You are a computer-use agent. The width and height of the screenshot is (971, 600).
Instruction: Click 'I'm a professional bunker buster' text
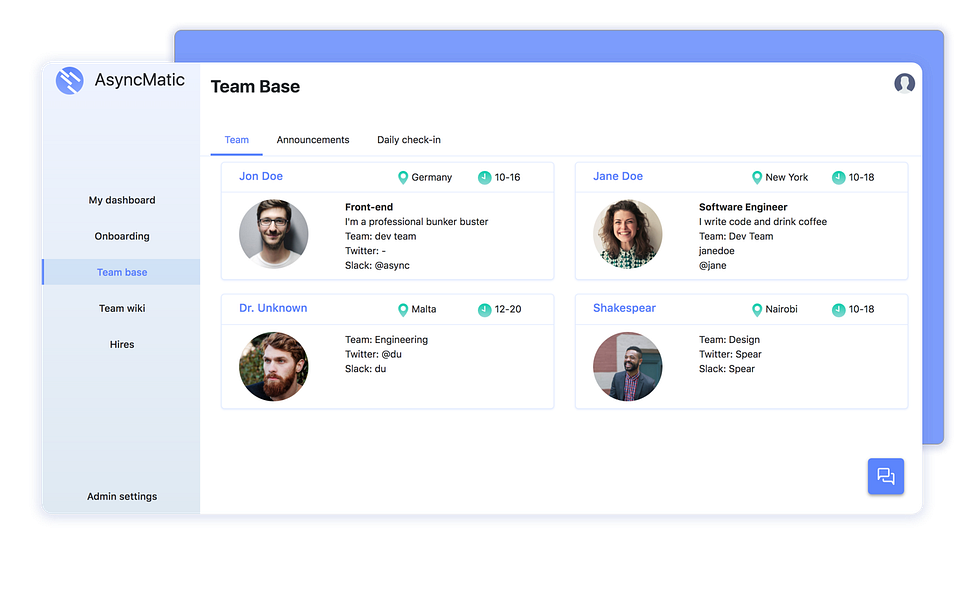417,222
